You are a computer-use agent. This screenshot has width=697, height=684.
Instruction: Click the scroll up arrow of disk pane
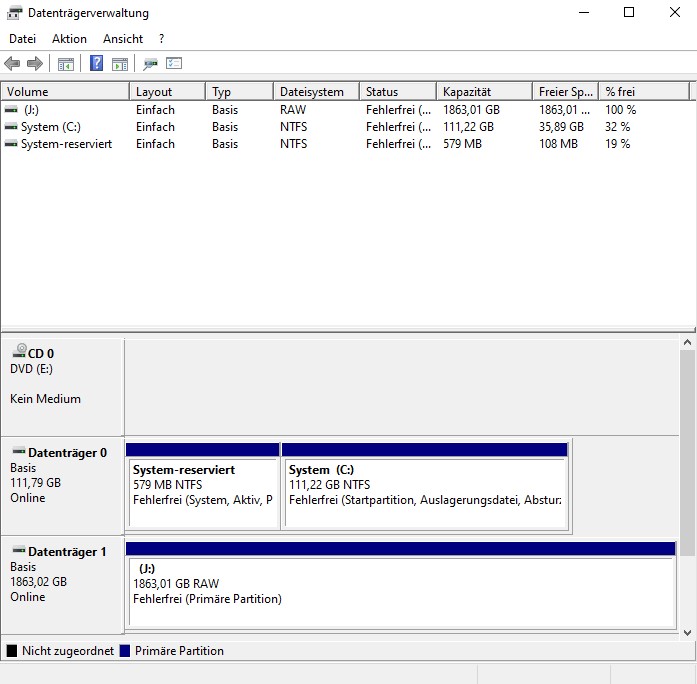click(x=687, y=342)
